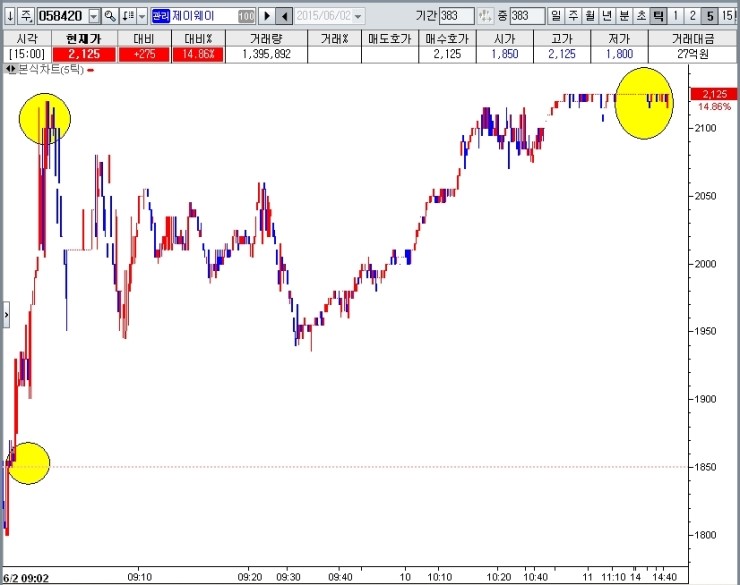Expand the dropdown next to sort icon

(142, 17)
